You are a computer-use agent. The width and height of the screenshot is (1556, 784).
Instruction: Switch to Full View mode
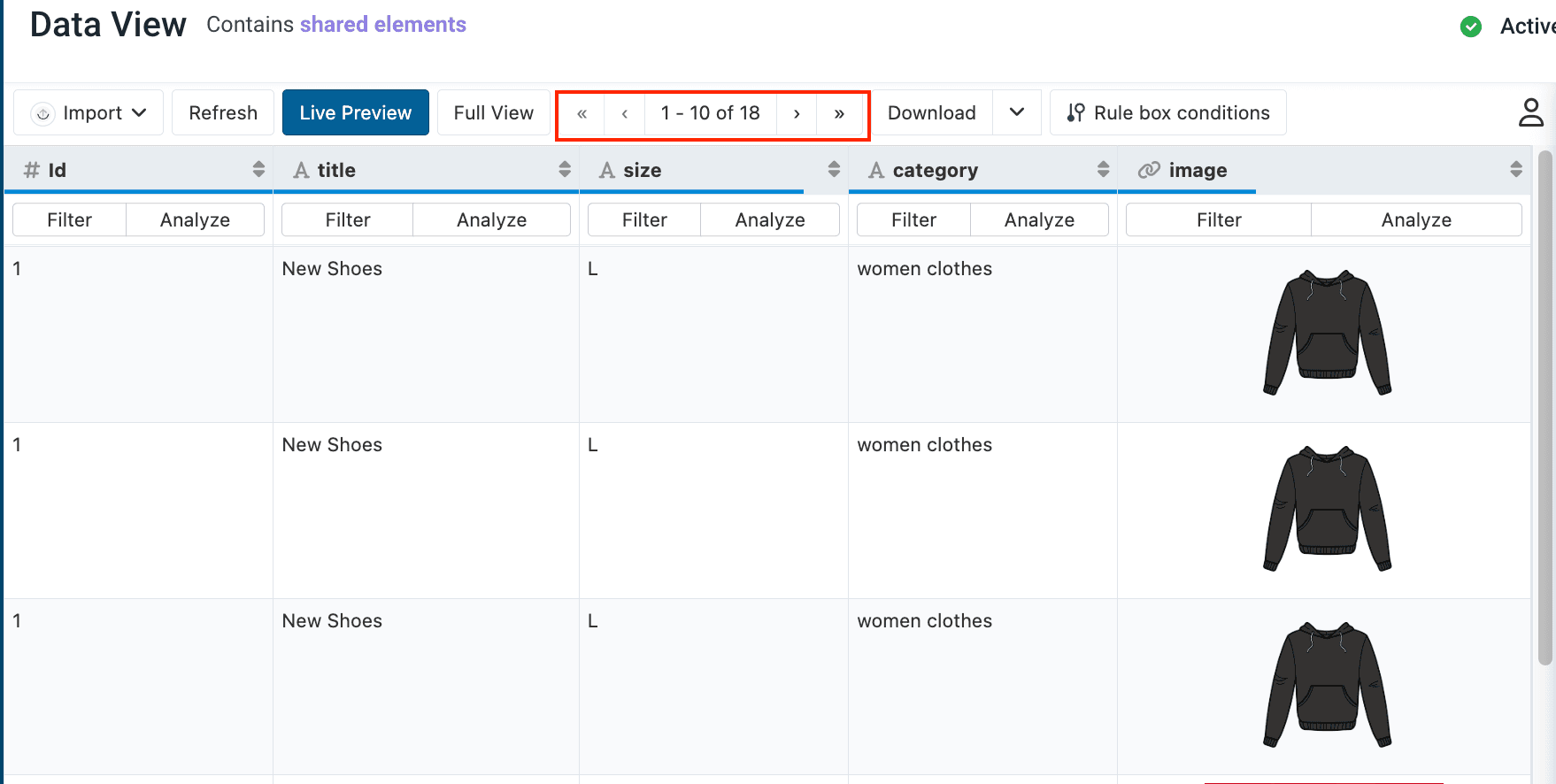point(493,112)
